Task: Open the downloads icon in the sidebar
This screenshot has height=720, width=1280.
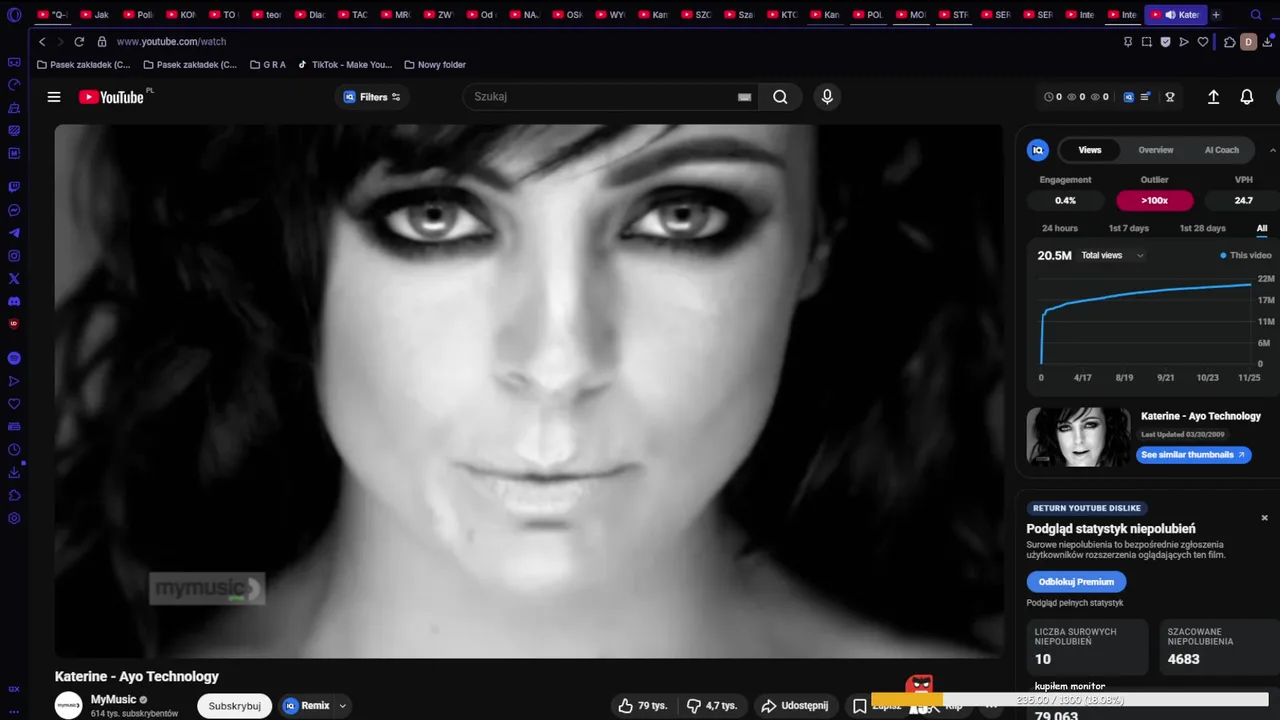Action: (x=14, y=473)
